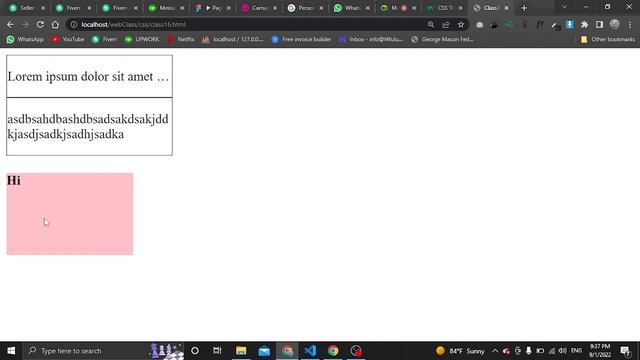Bookmark this page with the star icon
The height and width of the screenshot is (360, 640).
[x=461, y=24]
